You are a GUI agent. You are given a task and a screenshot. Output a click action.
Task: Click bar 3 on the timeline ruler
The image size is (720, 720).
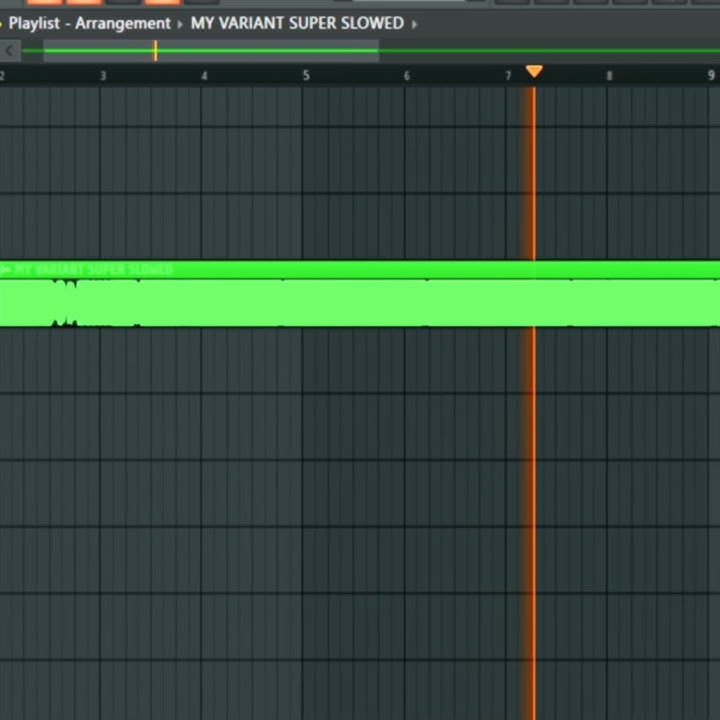pos(103,76)
